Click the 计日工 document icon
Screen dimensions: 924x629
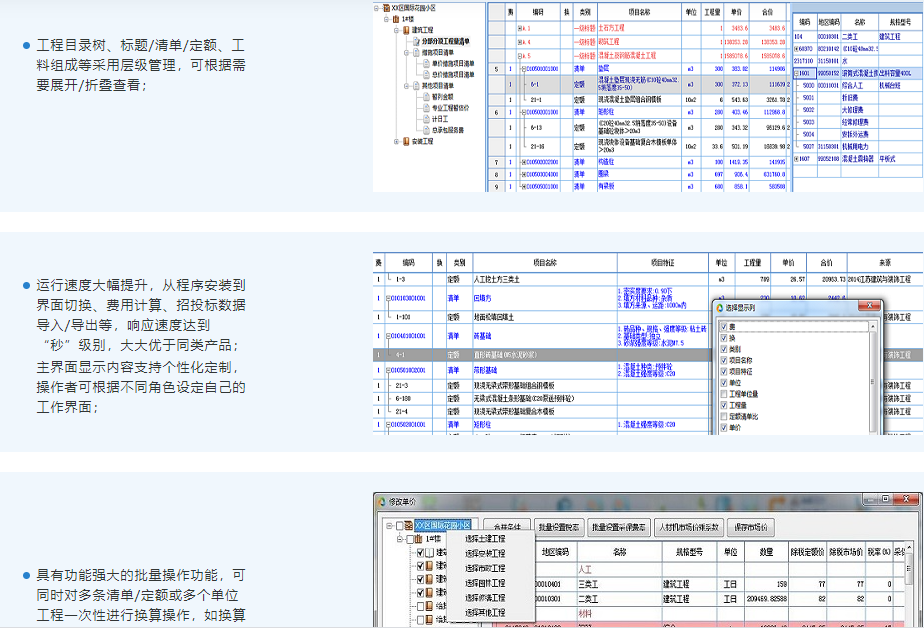pos(425,119)
